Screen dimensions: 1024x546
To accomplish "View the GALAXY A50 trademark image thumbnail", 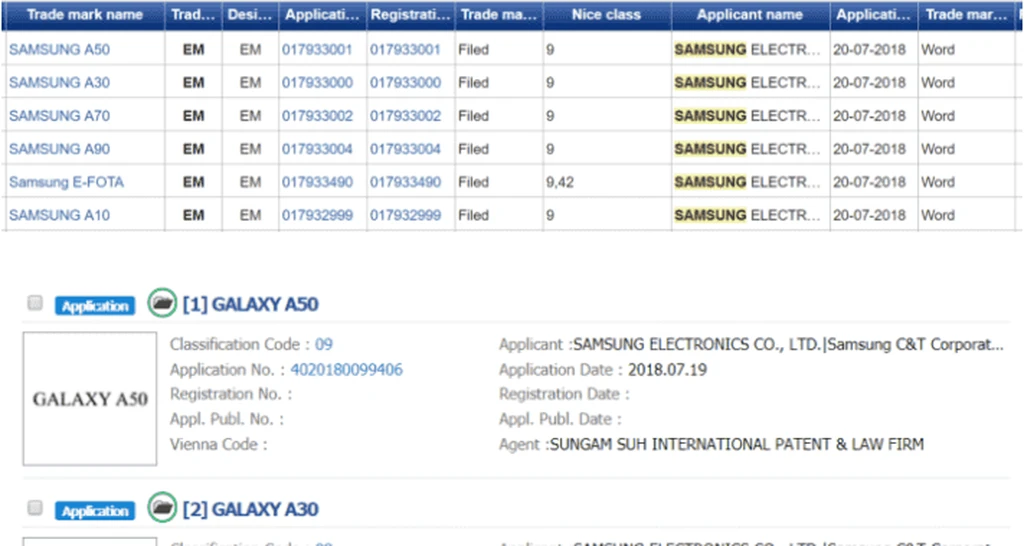I will tap(90, 398).
